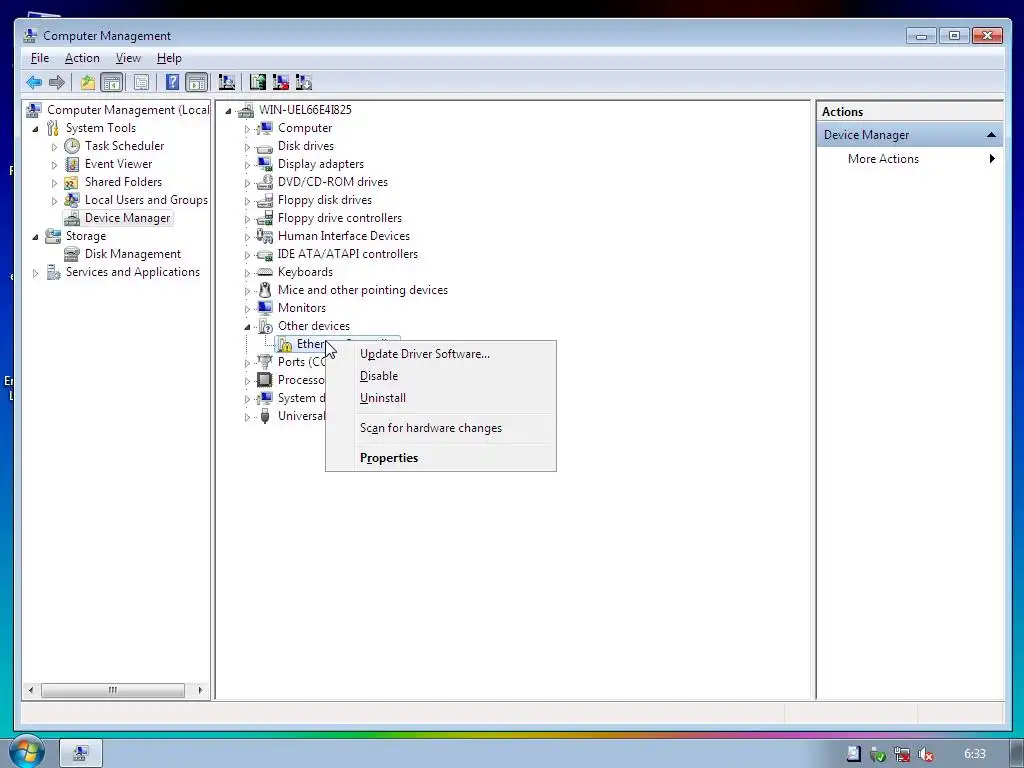
Task: Expand Local Users and Groups node
Action: click(54, 201)
